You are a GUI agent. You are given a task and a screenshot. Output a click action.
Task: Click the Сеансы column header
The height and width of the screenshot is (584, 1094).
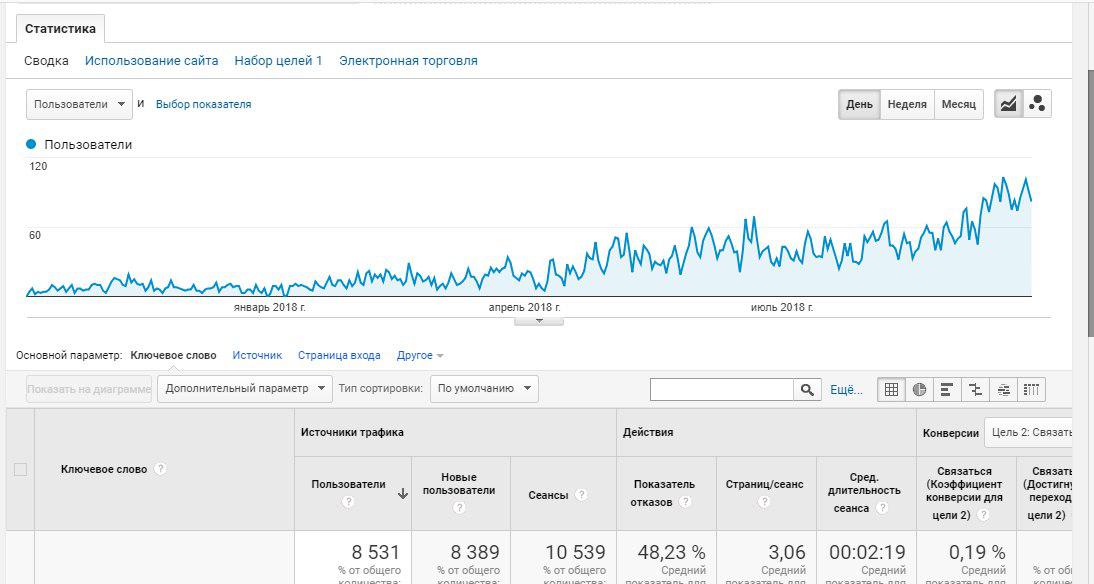tap(548, 495)
